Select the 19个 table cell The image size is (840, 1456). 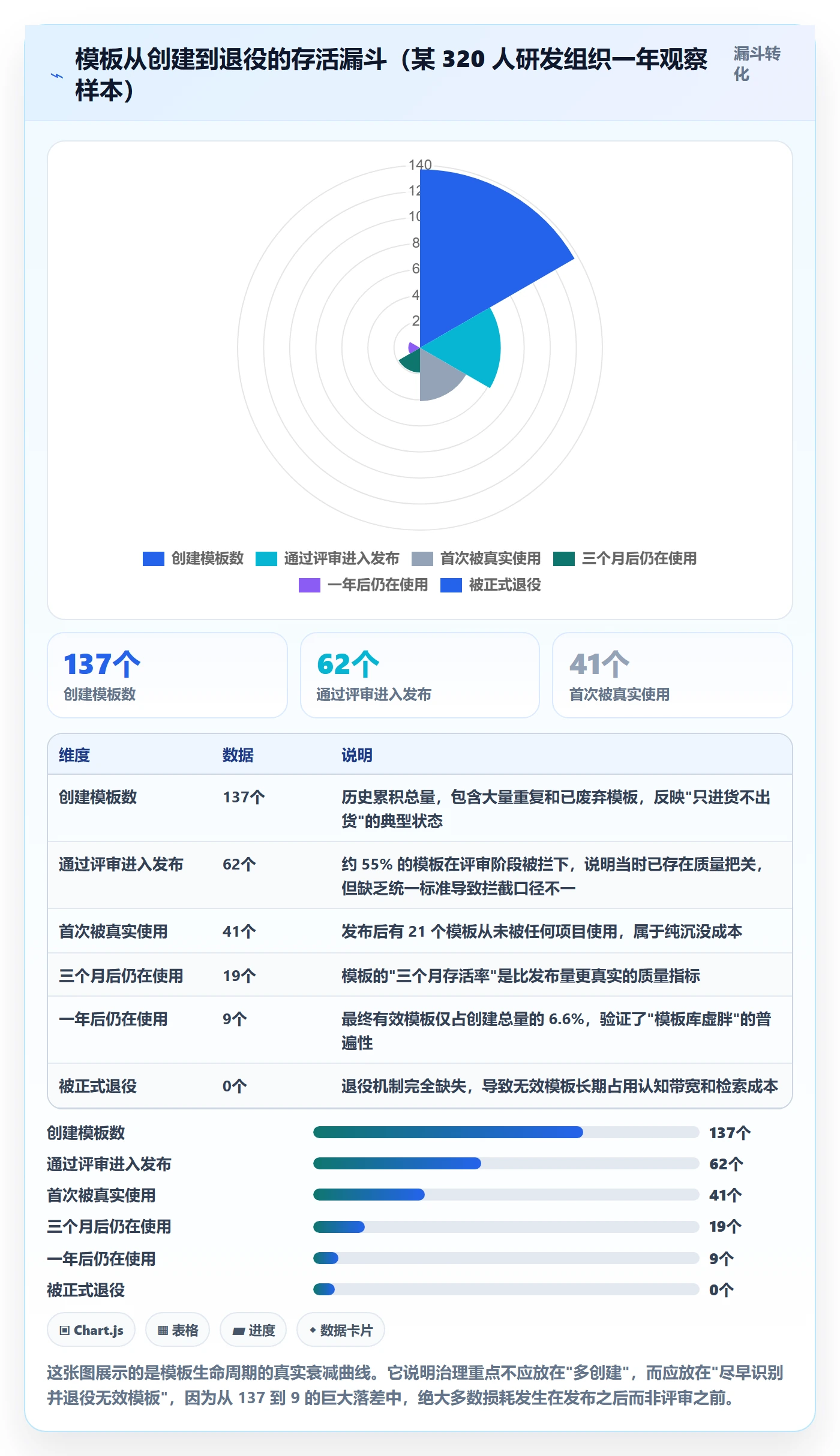[x=239, y=976]
